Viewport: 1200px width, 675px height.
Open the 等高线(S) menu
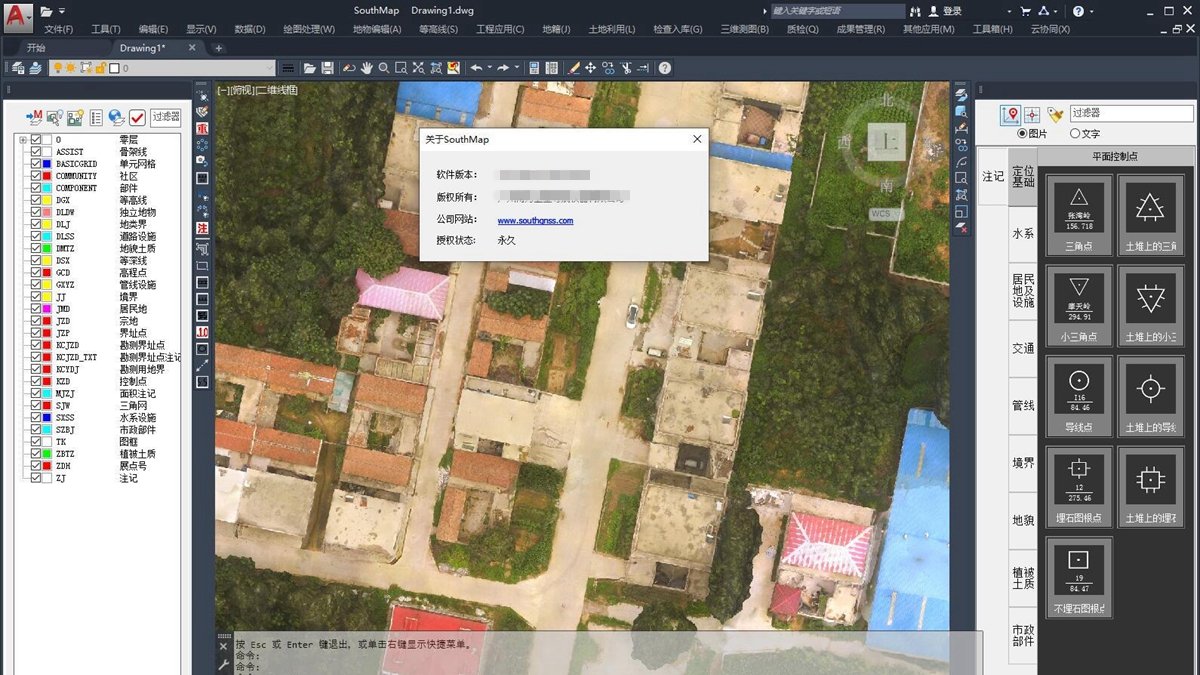438,29
